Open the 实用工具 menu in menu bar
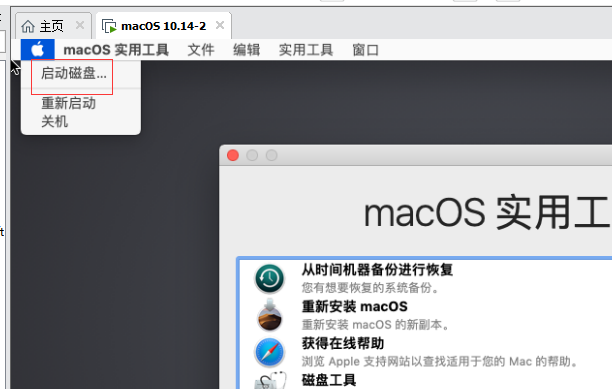 (306, 50)
